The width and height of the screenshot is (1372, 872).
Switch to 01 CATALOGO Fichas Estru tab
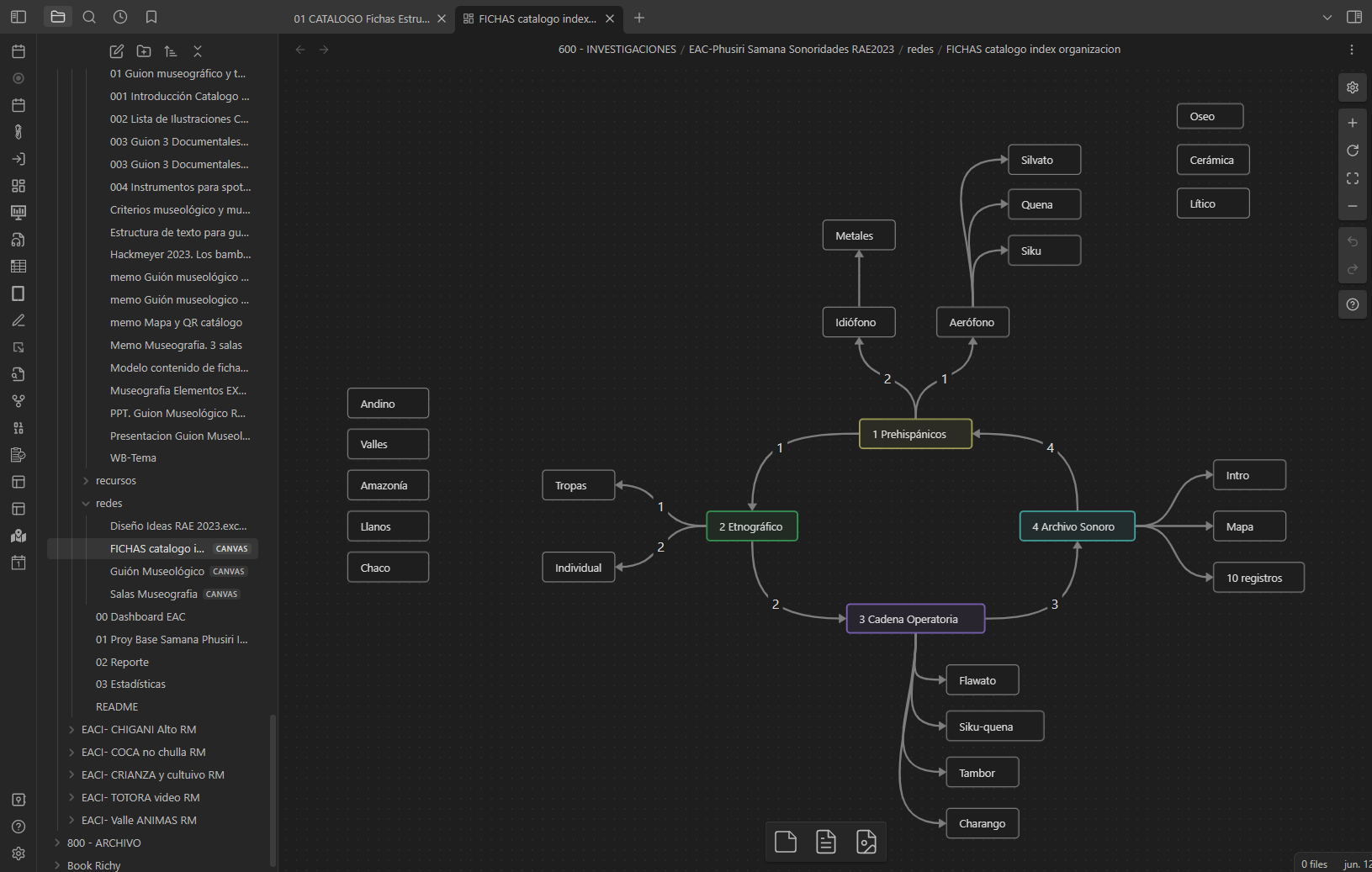pyautogui.click(x=362, y=18)
